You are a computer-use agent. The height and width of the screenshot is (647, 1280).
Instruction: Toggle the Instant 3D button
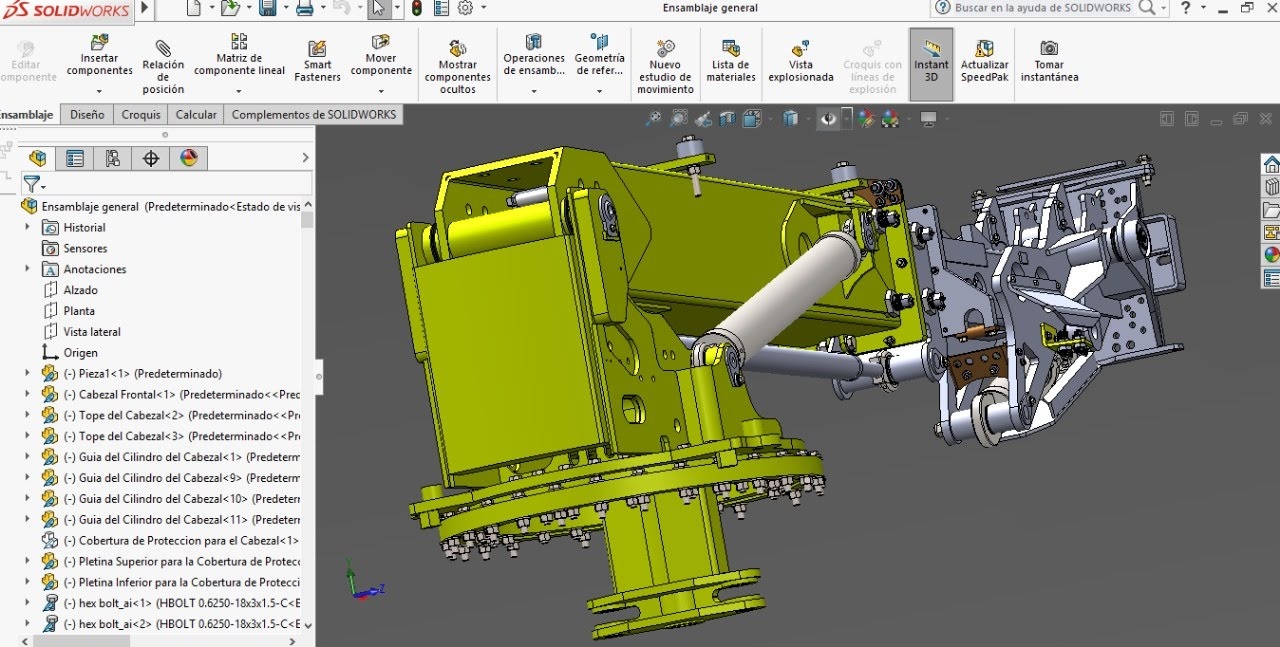coord(931,63)
